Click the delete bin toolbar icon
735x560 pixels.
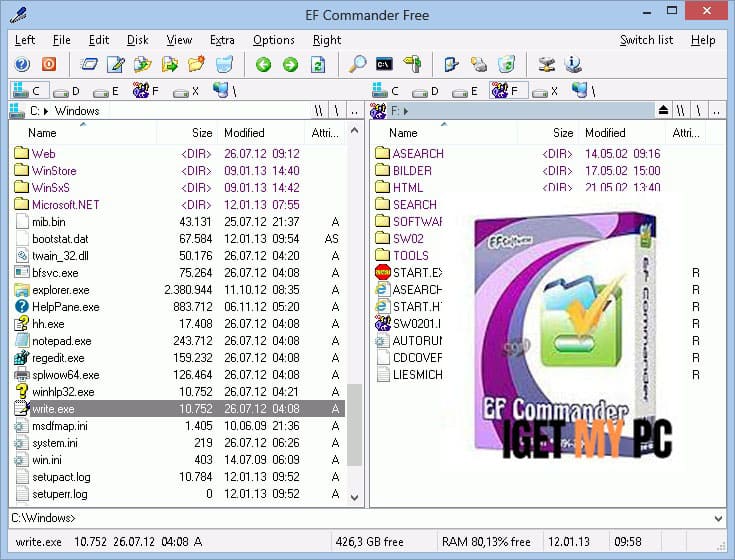tap(224, 64)
